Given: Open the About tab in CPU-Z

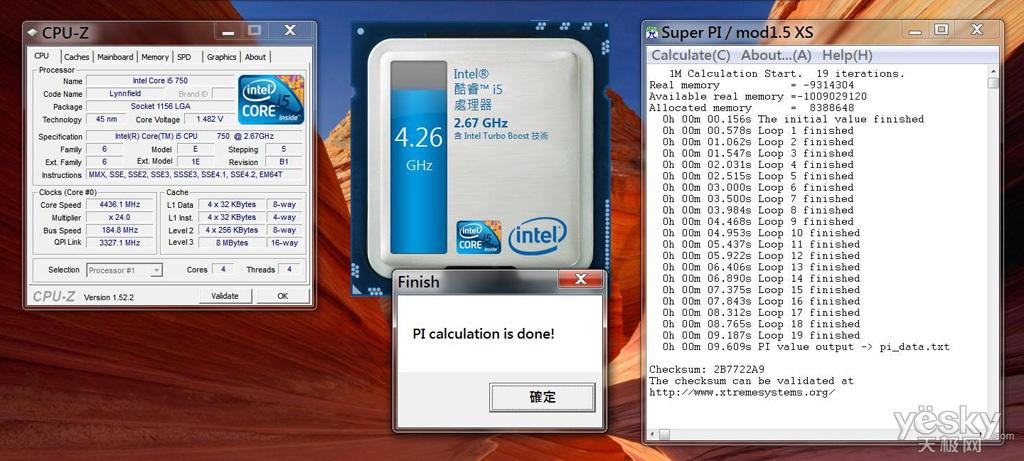Looking at the screenshot, I should pos(255,57).
